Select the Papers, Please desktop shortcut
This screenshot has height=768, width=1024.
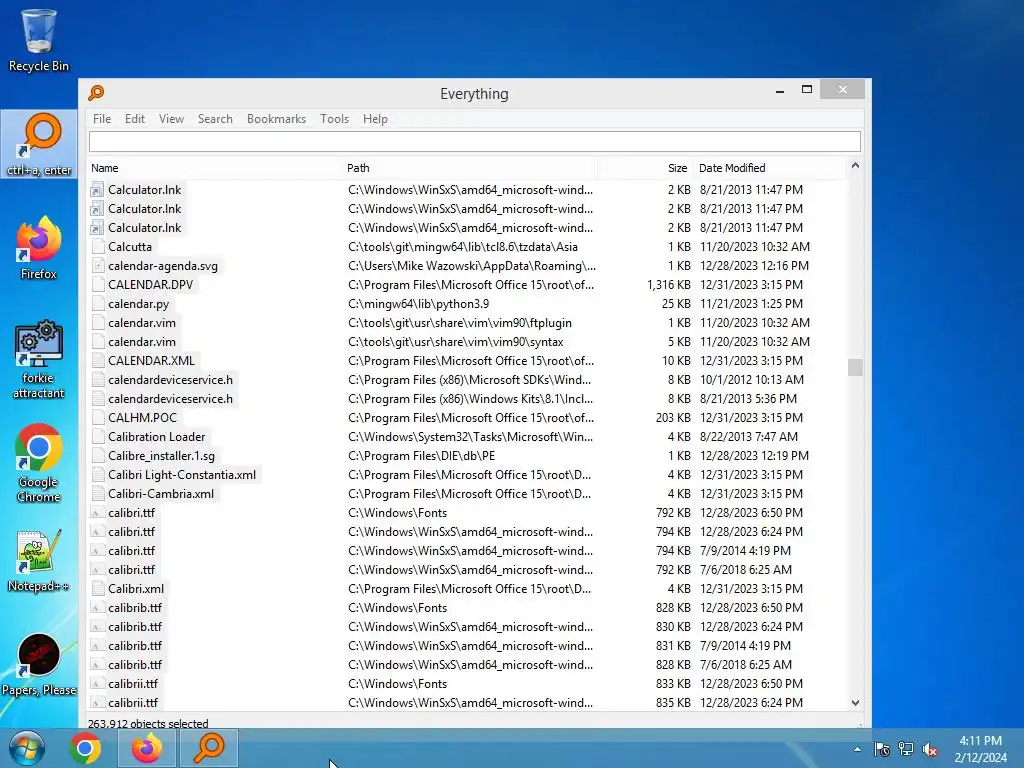(39, 664)
